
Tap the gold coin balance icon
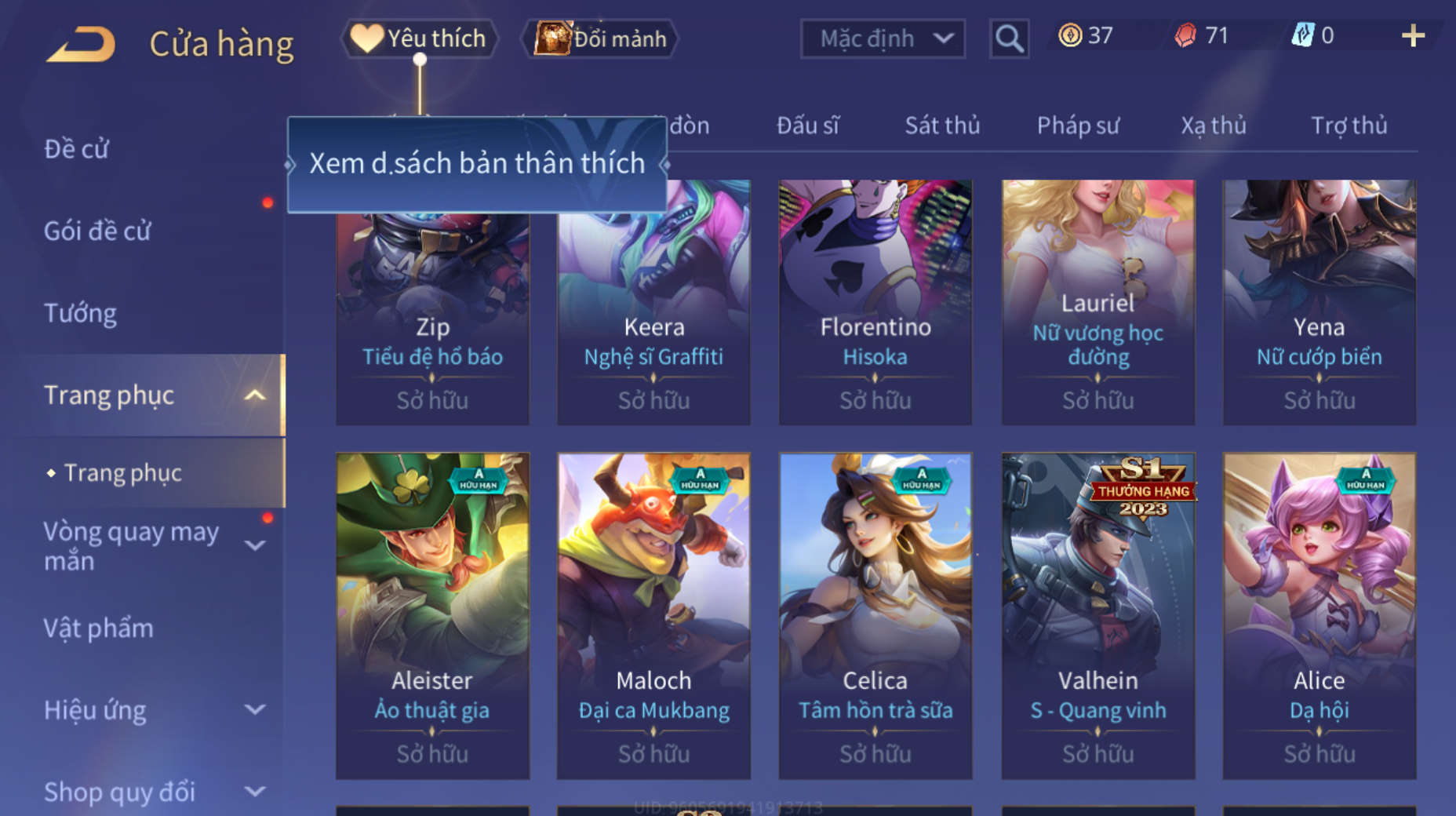(x=1070, y=35)
